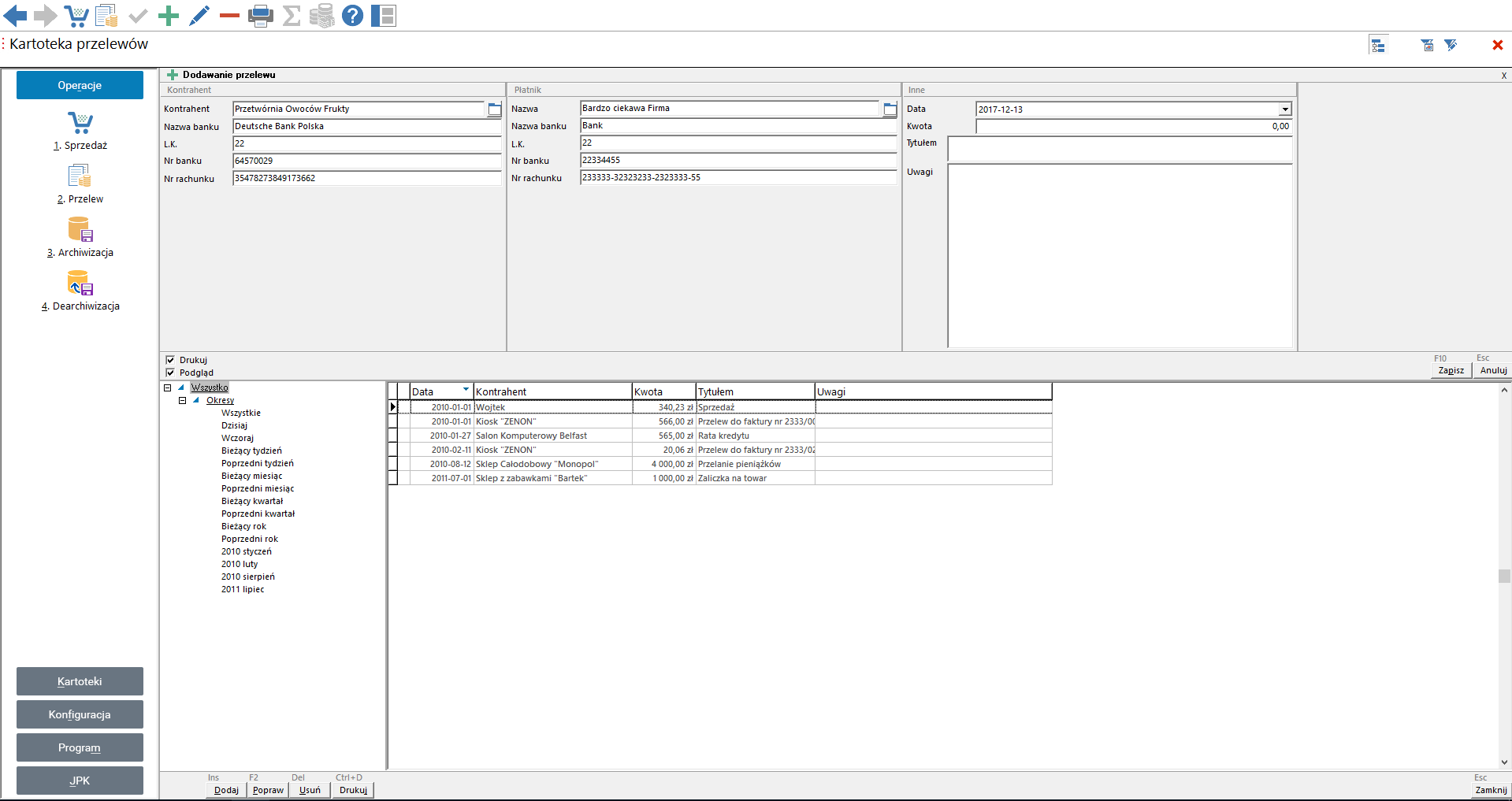Screen dimensions: 1512x801
Task: Uncheck the Podgląd checkbox
Action: coord(170,373)
